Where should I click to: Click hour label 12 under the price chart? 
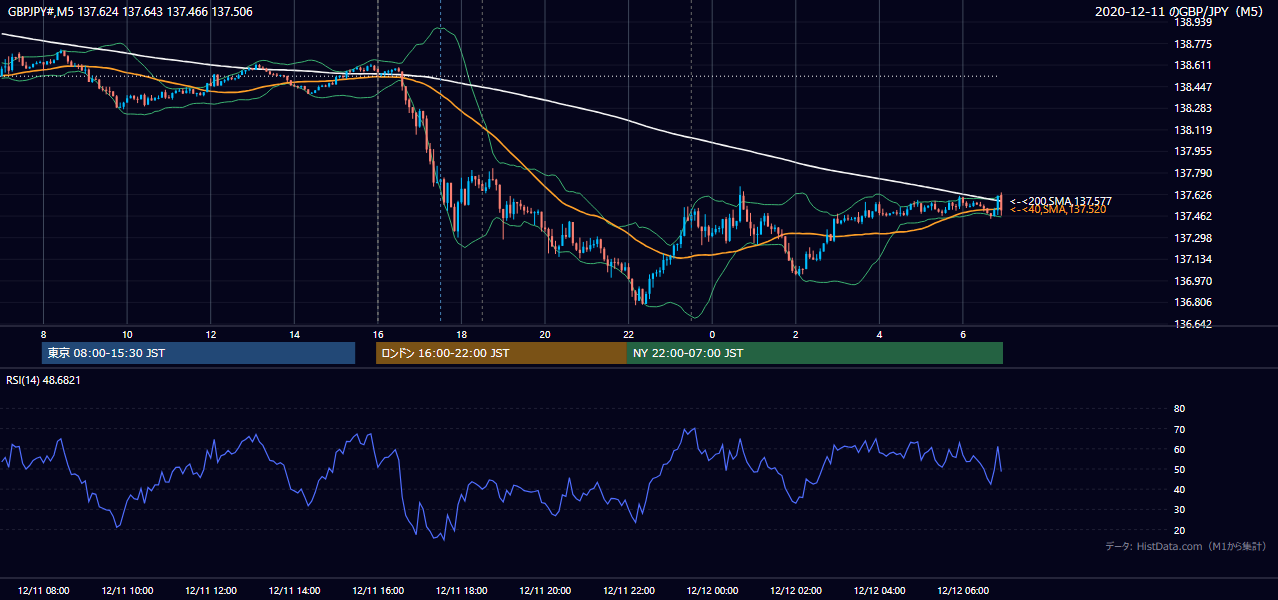pyautogui.click(x=210, y=334)
